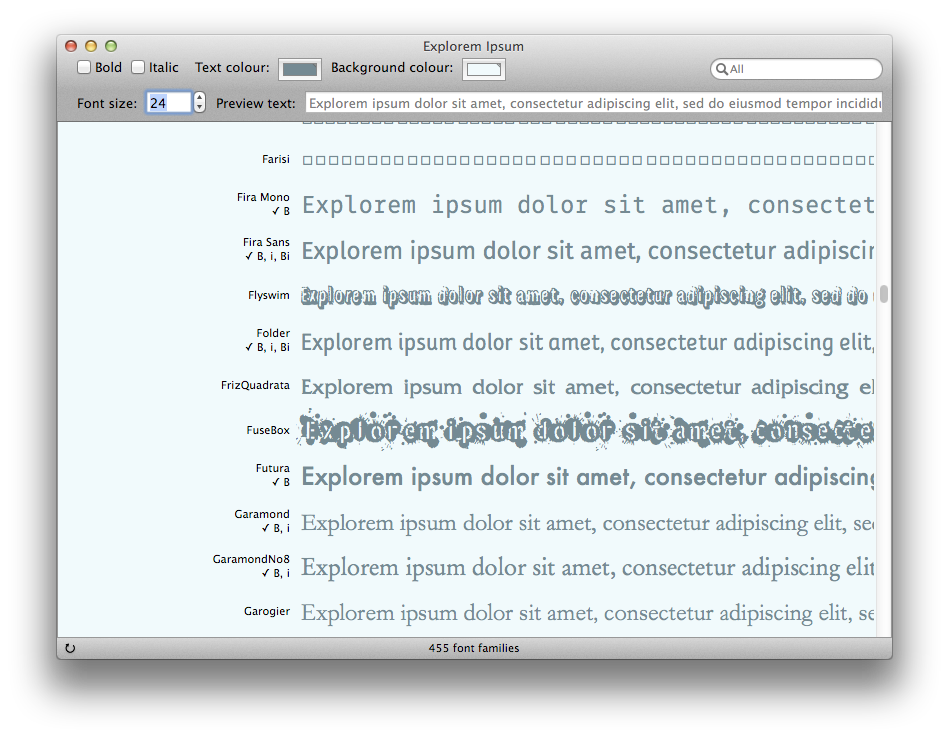Click the Futura preview text
This screenshot has height=738, width=949.
(x=588, y=478)
